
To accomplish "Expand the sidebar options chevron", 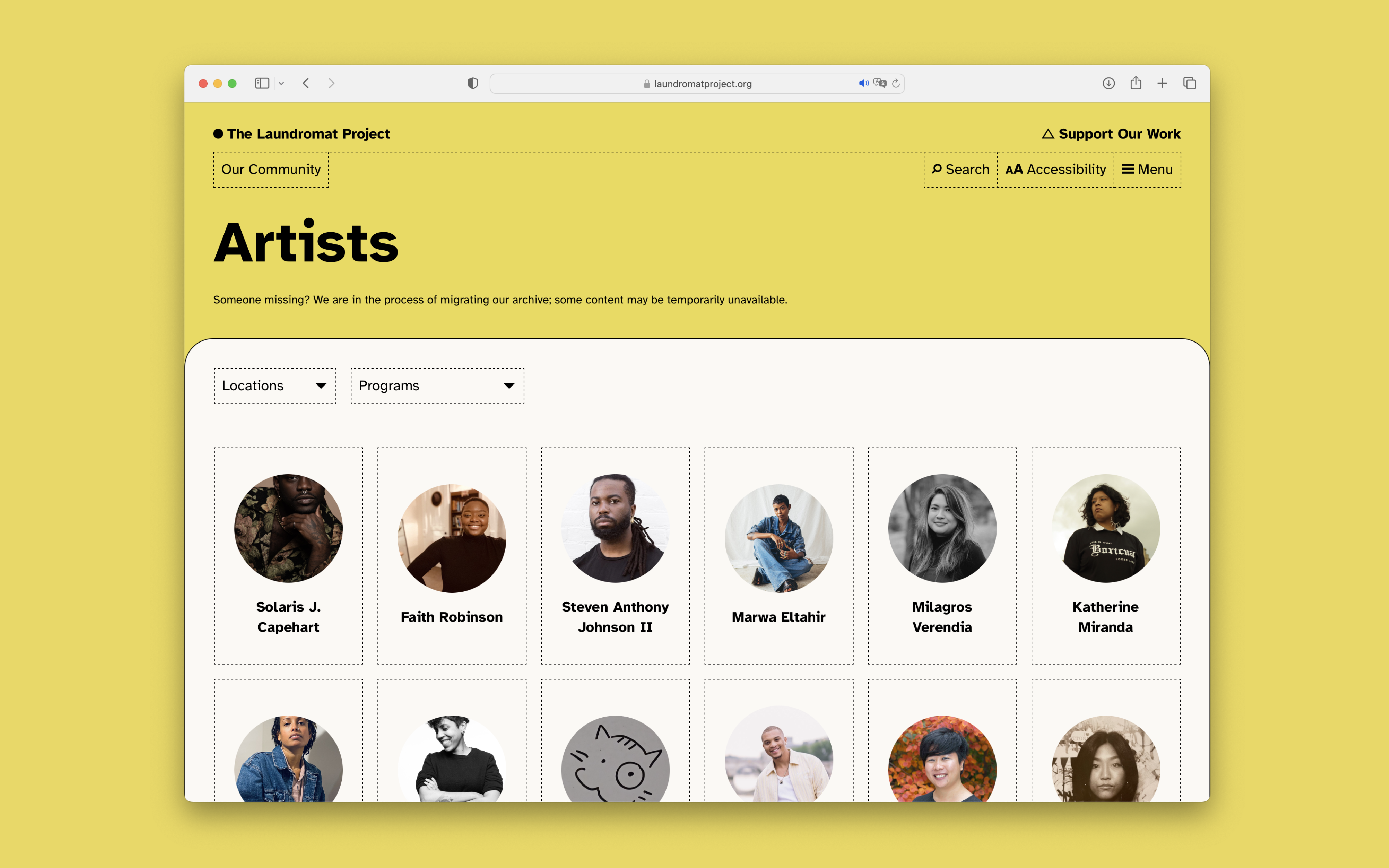I will pos(281,84).
